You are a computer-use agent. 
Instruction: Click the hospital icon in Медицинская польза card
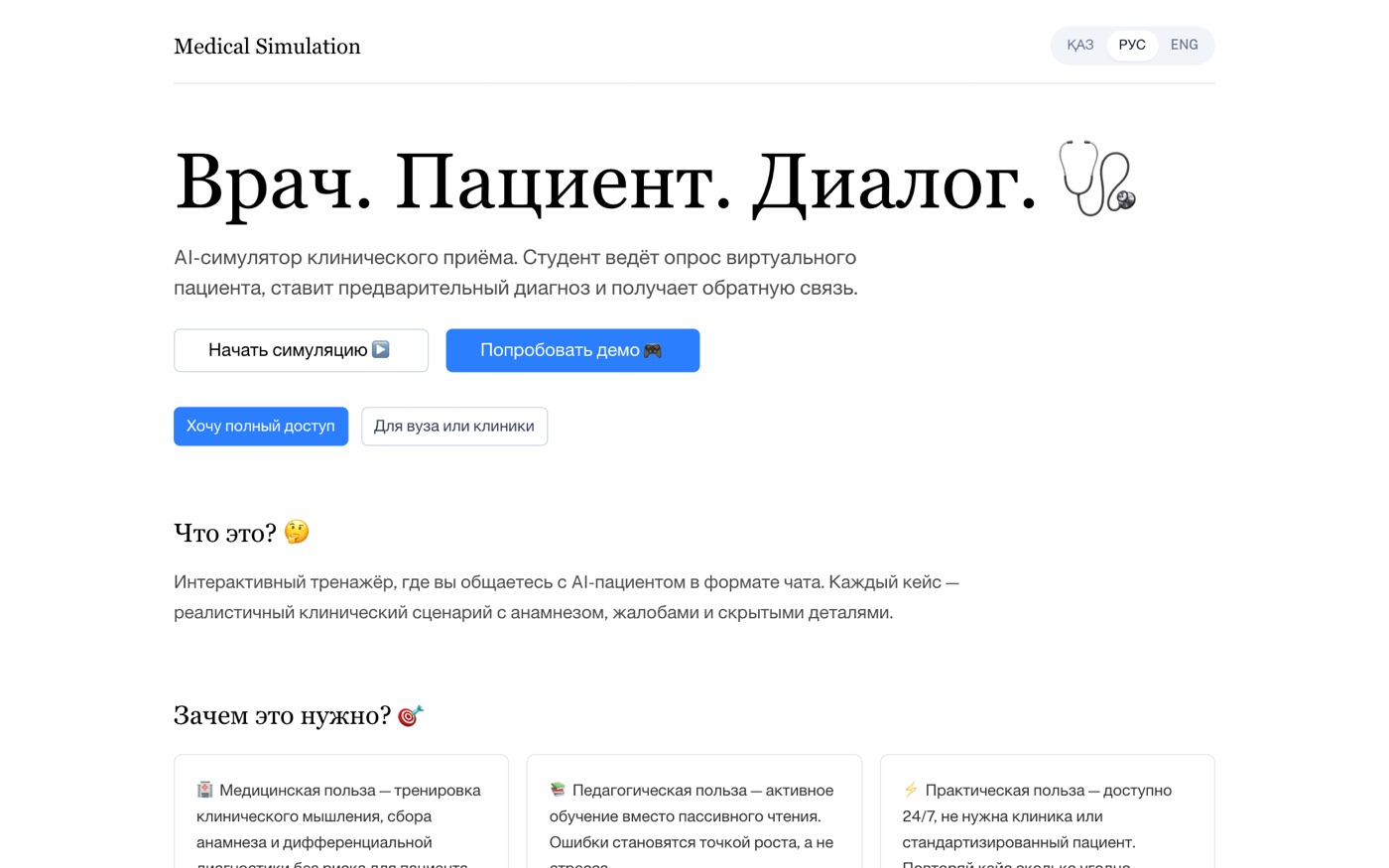(204, 790)
